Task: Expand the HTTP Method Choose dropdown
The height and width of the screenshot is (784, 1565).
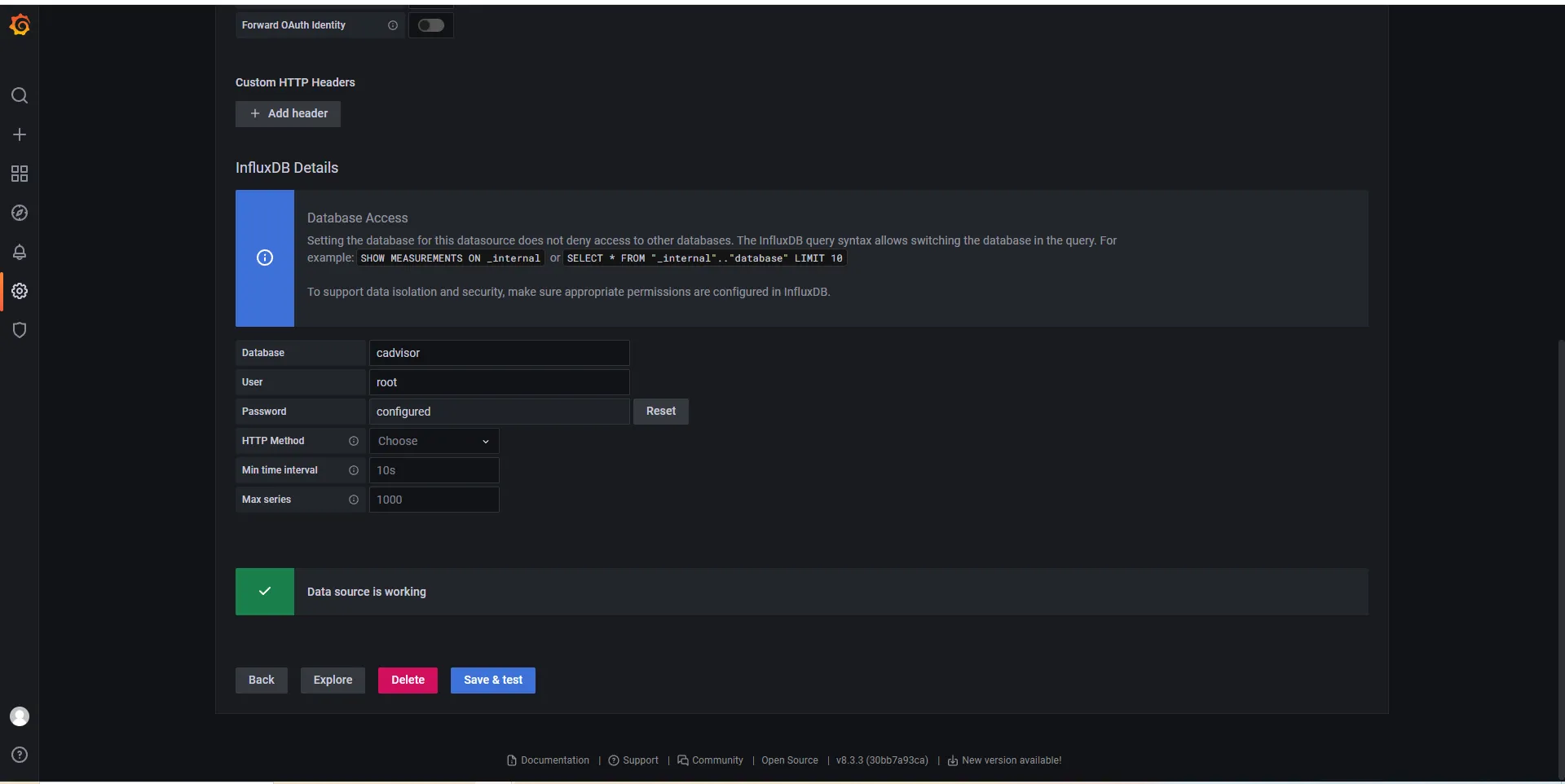Action: click(434, 441)
